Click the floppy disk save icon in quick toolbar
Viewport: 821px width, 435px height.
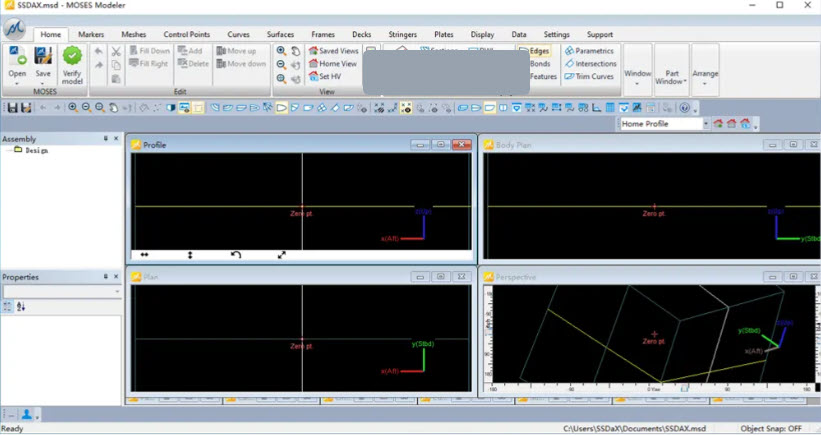pyautogui.click(x=12, y=108)
